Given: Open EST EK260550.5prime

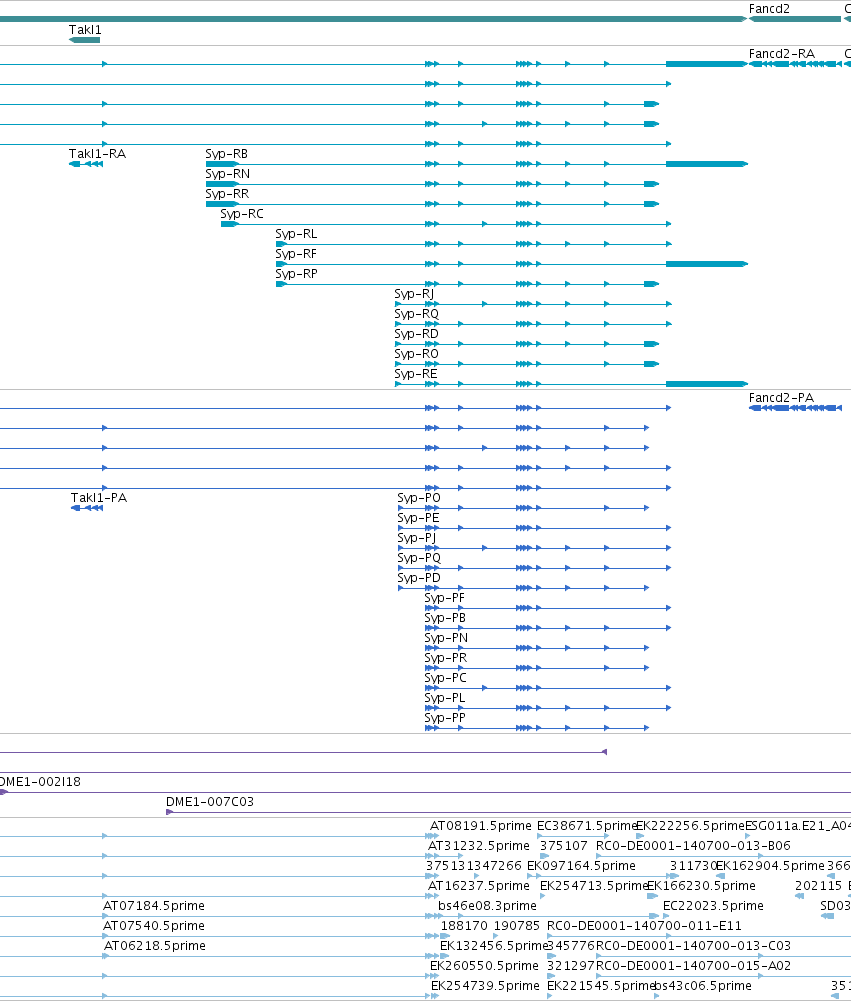Looking at the screenshot, I should (485, 966).
